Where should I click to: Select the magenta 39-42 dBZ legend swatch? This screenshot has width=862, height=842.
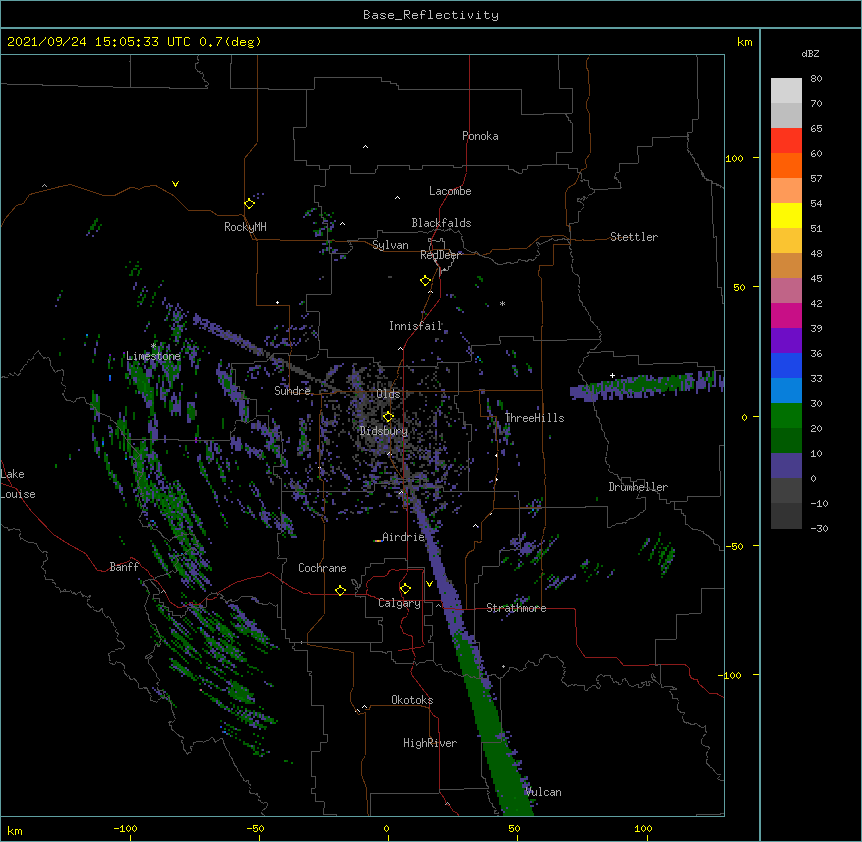click(786, 316)
